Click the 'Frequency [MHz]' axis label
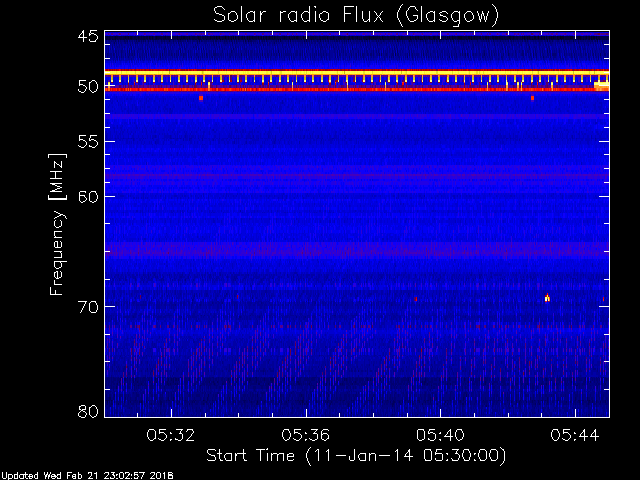The height and width of the screenshot is (480, 640). pyautogui.click(x=57, y=224)
